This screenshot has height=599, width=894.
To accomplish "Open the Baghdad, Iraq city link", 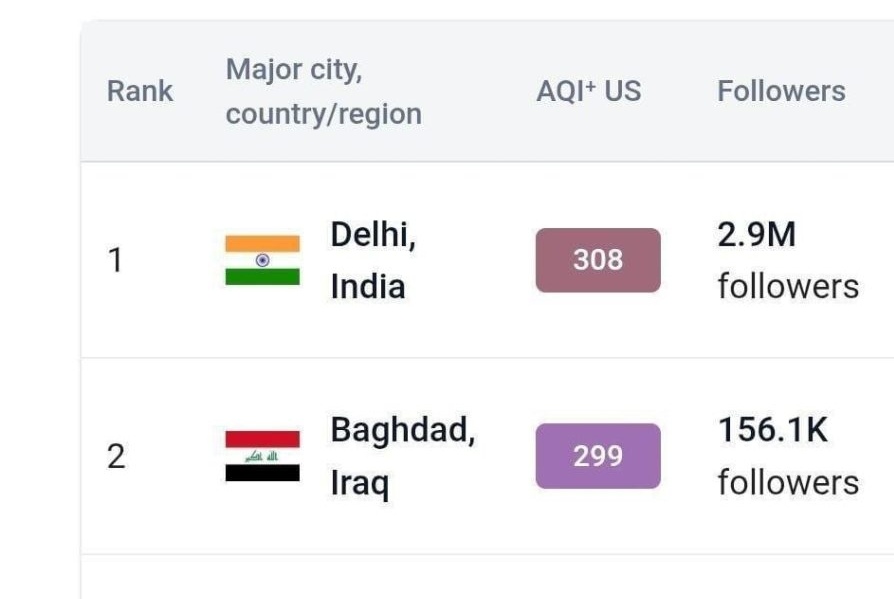I will click(402, 457).
